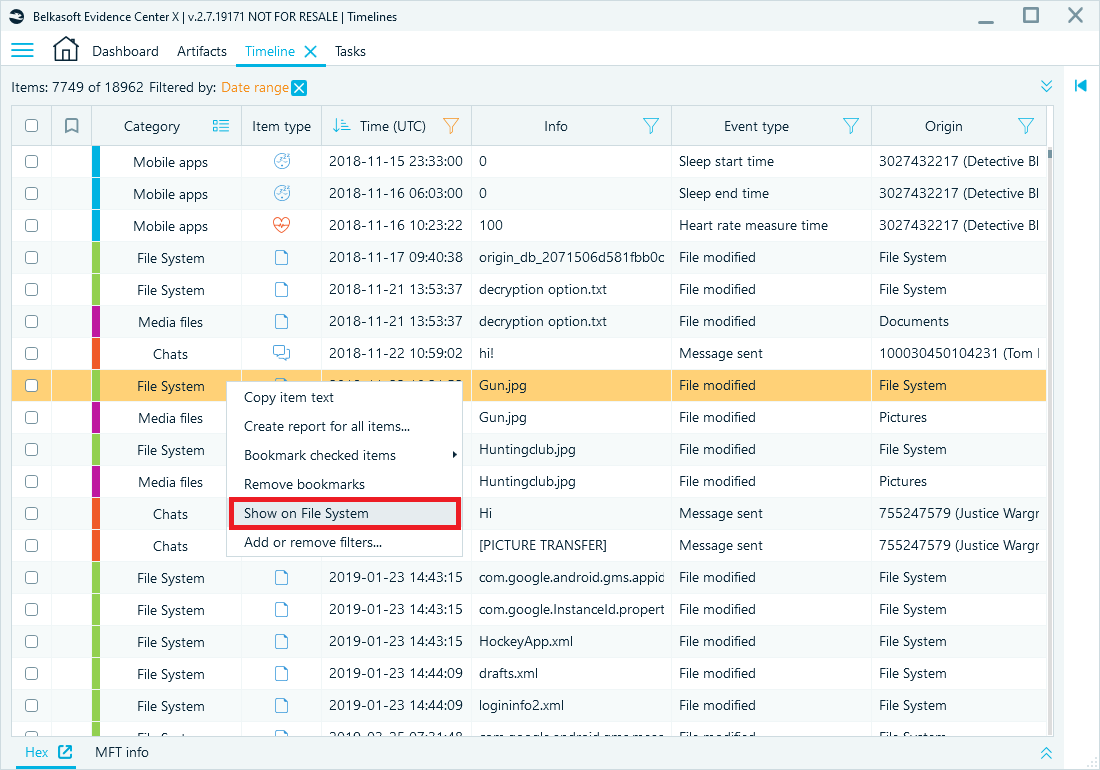Open the side panel with the blue arrow

(x=1080, y=86)
